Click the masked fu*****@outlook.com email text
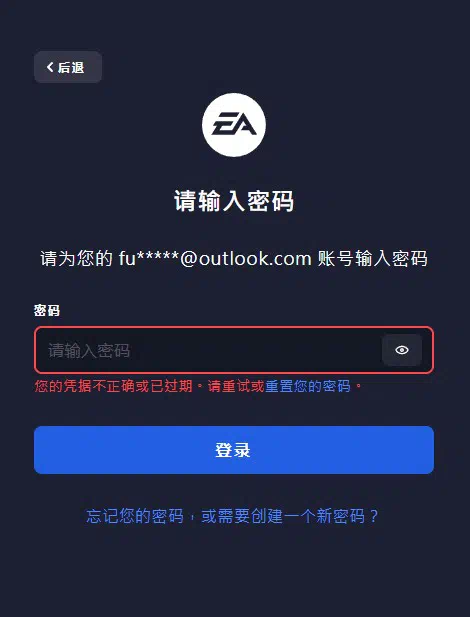The height and width of the screenshot is (617, 470). [215, 259]
